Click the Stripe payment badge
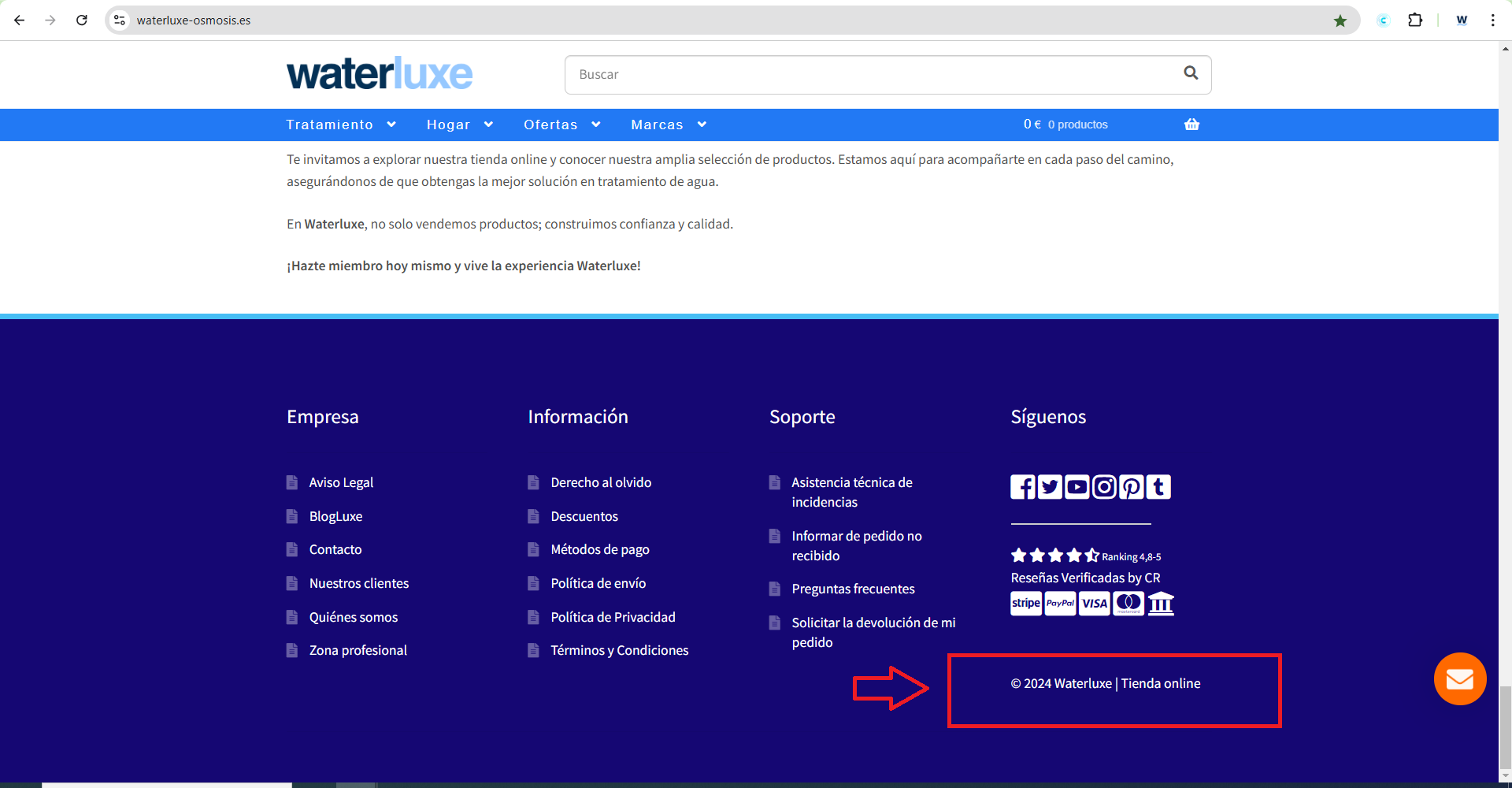 1026,604
